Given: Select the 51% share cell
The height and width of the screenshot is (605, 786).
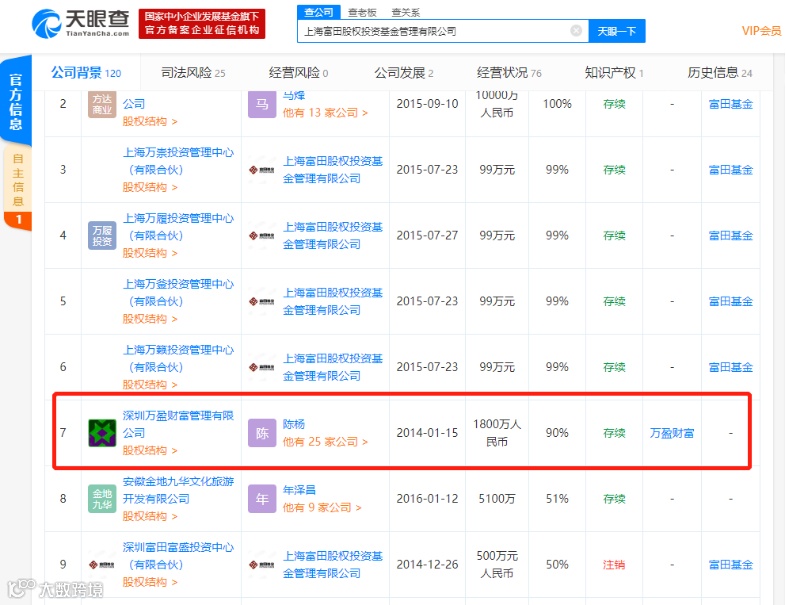Looking at the screenshot, I should (x=557, y=499).
